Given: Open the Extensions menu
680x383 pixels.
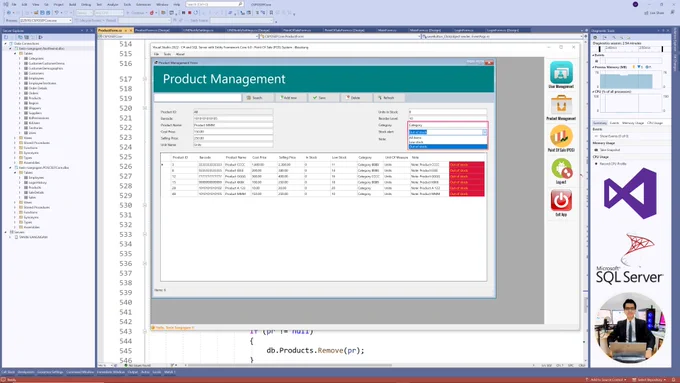Looking at the screenshot, I should 144,4.
